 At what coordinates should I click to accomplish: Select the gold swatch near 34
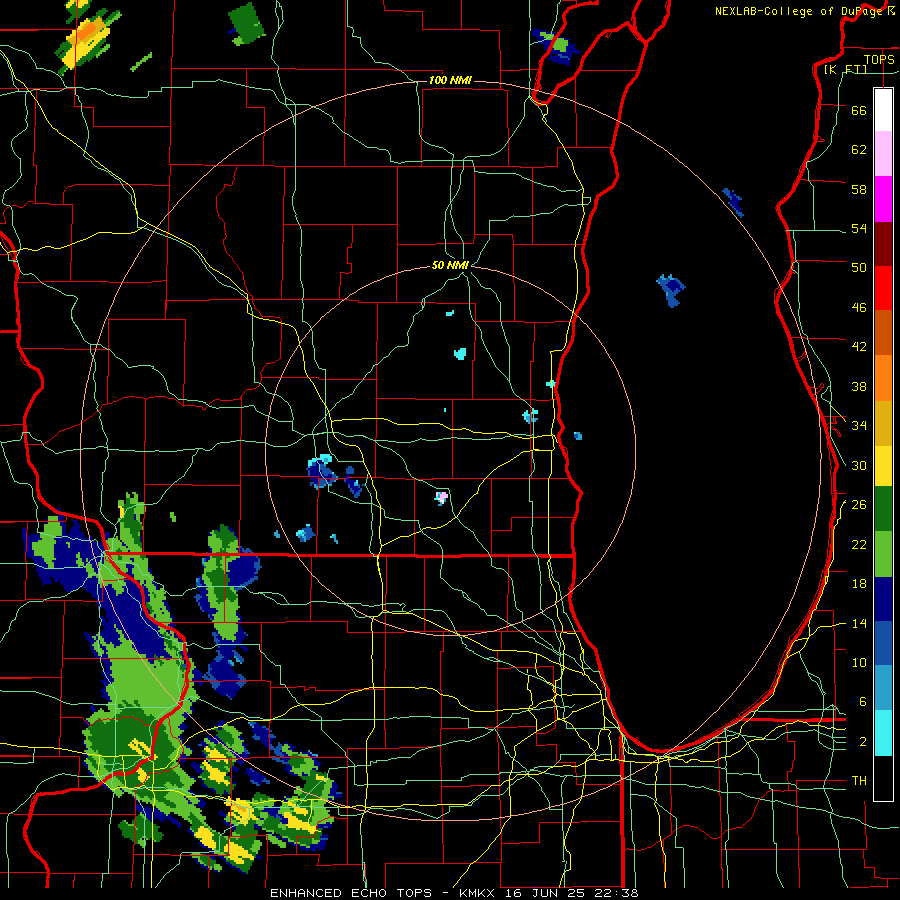click(x=883, y=423)
